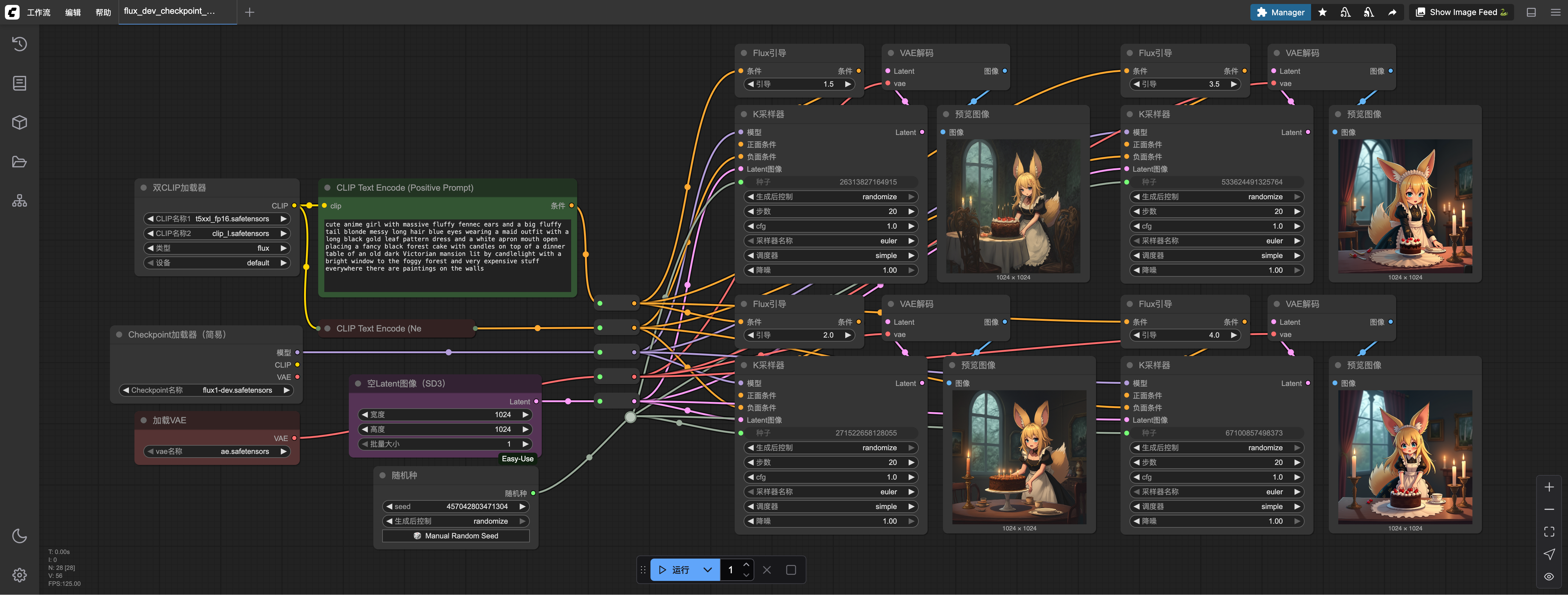Click the Manual Random Seed button

click(455, 536)
